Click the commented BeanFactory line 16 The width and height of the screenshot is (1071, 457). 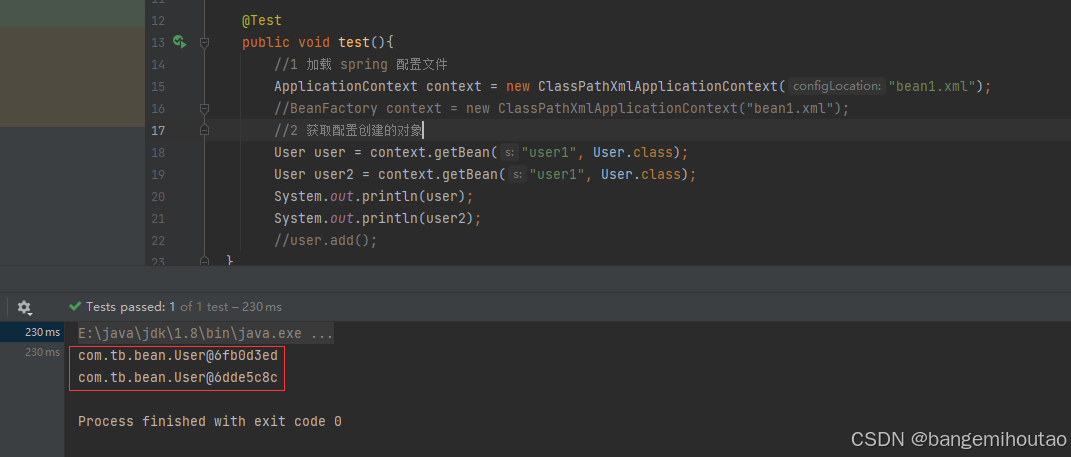coord(561,108)
